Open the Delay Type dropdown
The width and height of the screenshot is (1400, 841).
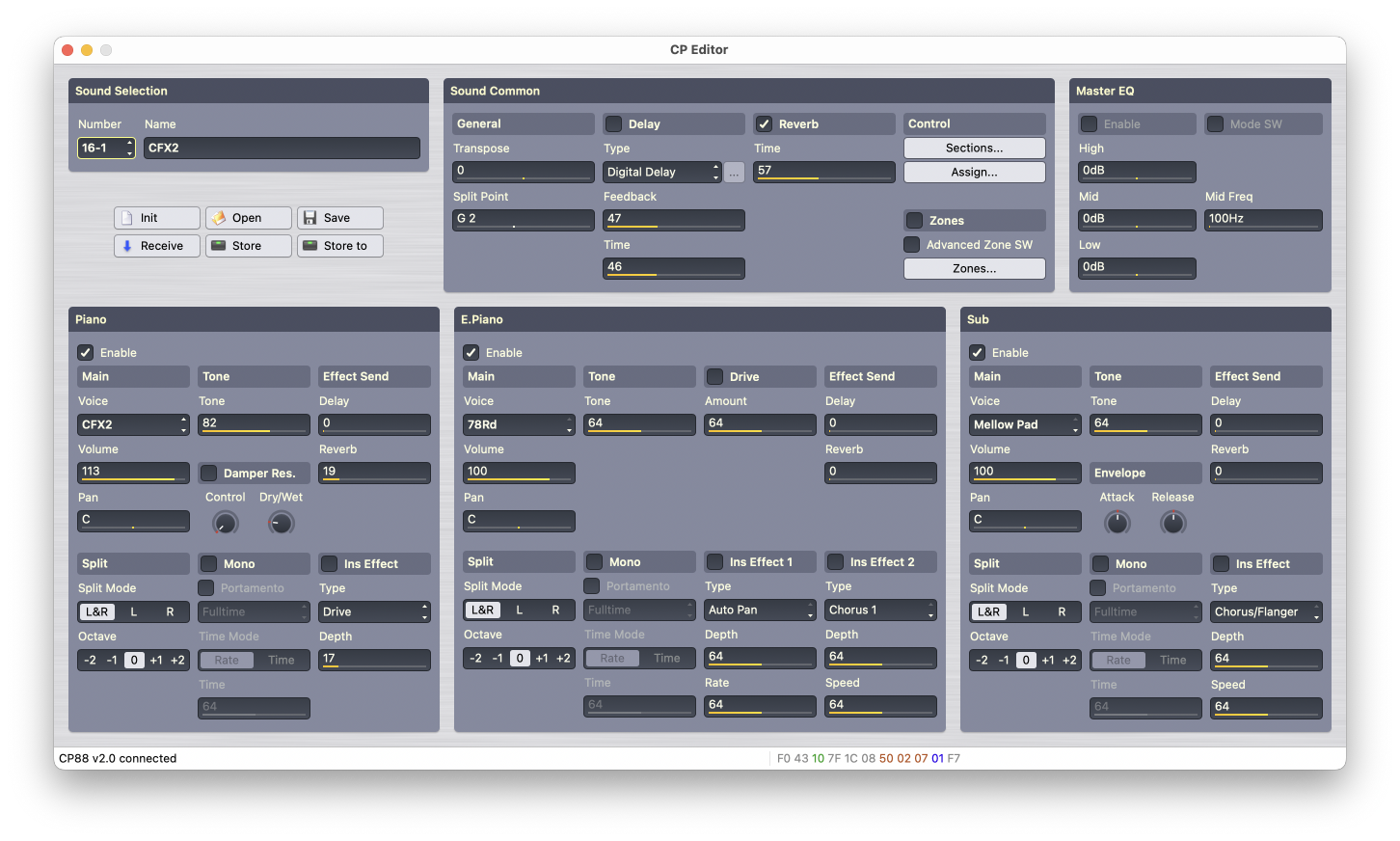tap(662, 172)
